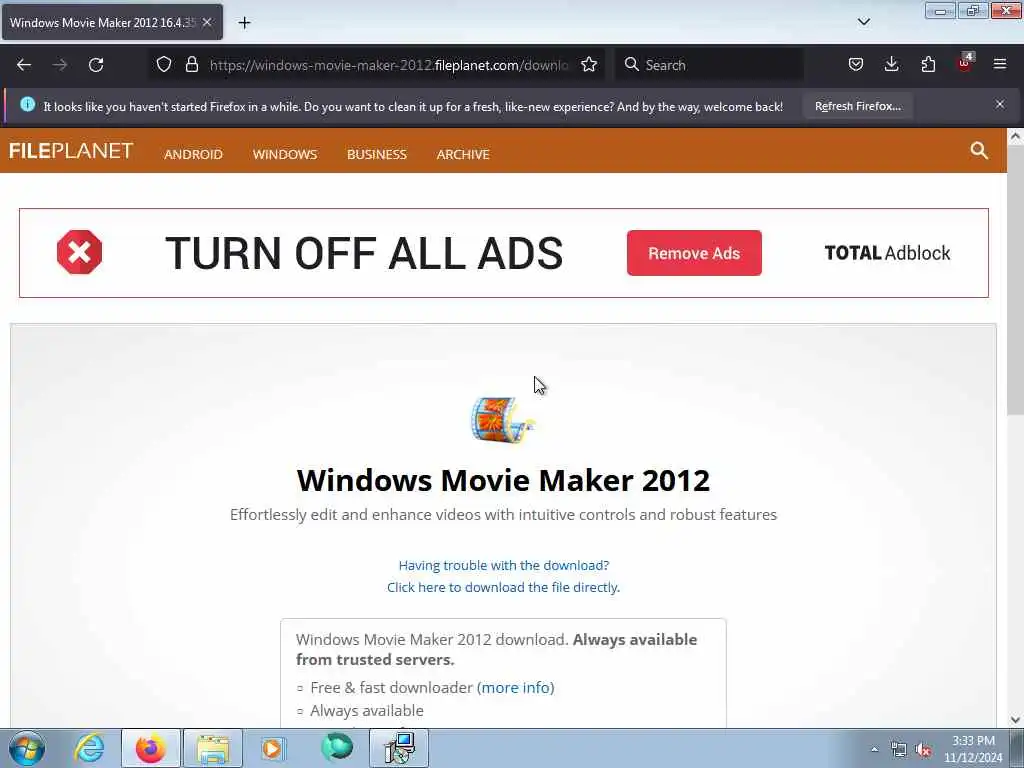Reload the current page
Viewport: 1024px width, 768px height.
[96, 65]
